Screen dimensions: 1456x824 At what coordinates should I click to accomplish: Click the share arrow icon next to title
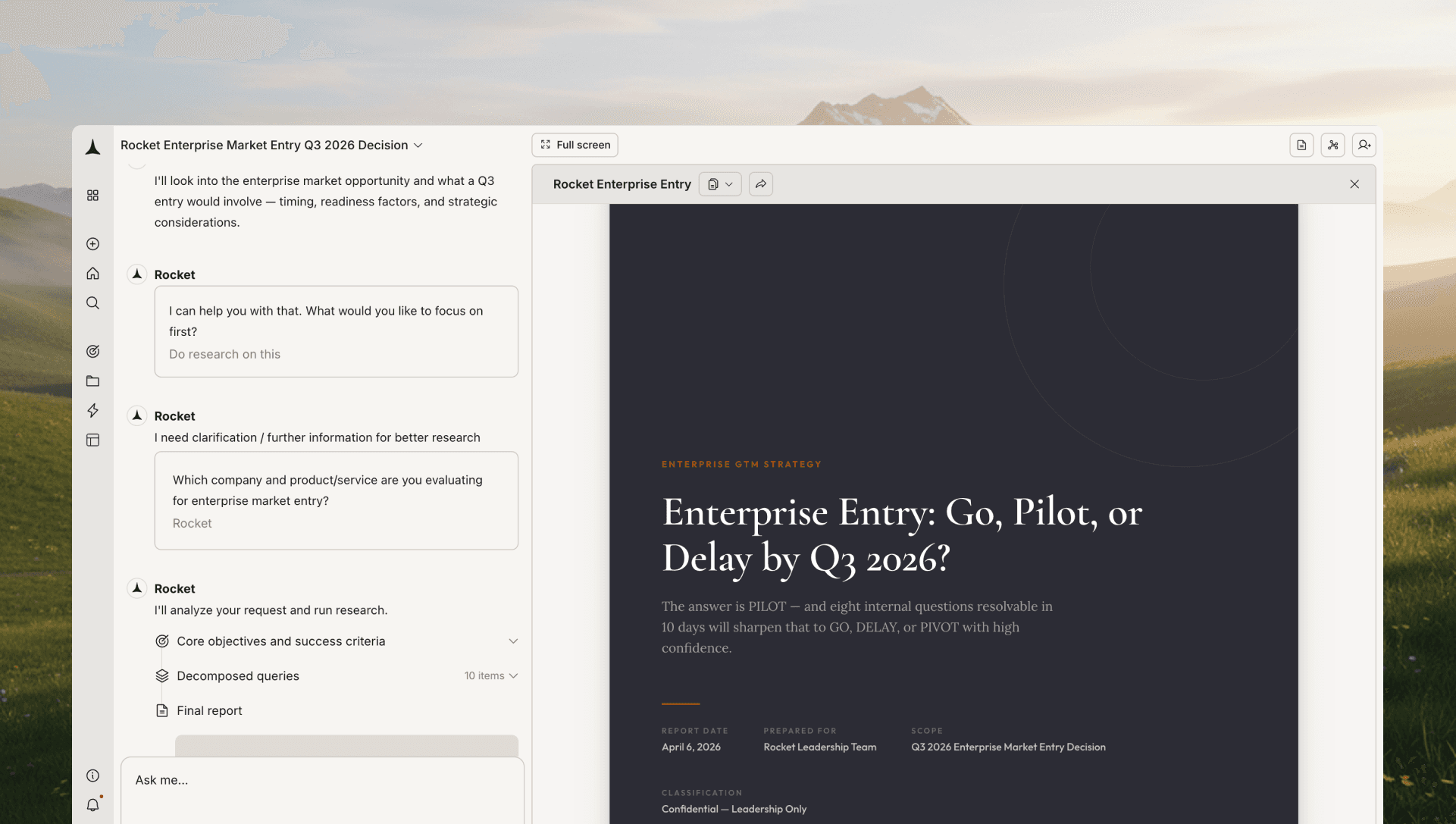click(760, 184)
